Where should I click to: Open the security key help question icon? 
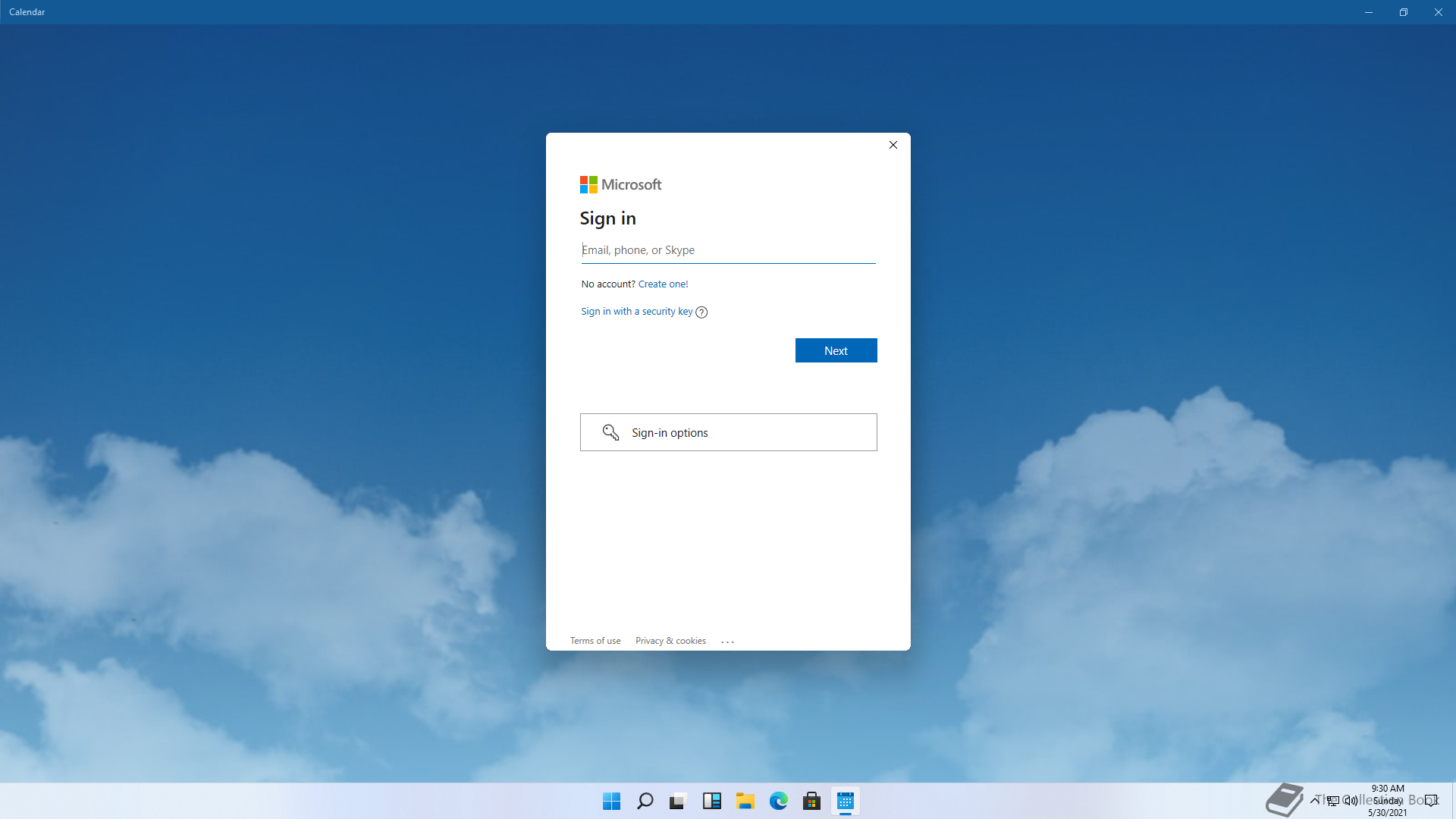point(701,312)
